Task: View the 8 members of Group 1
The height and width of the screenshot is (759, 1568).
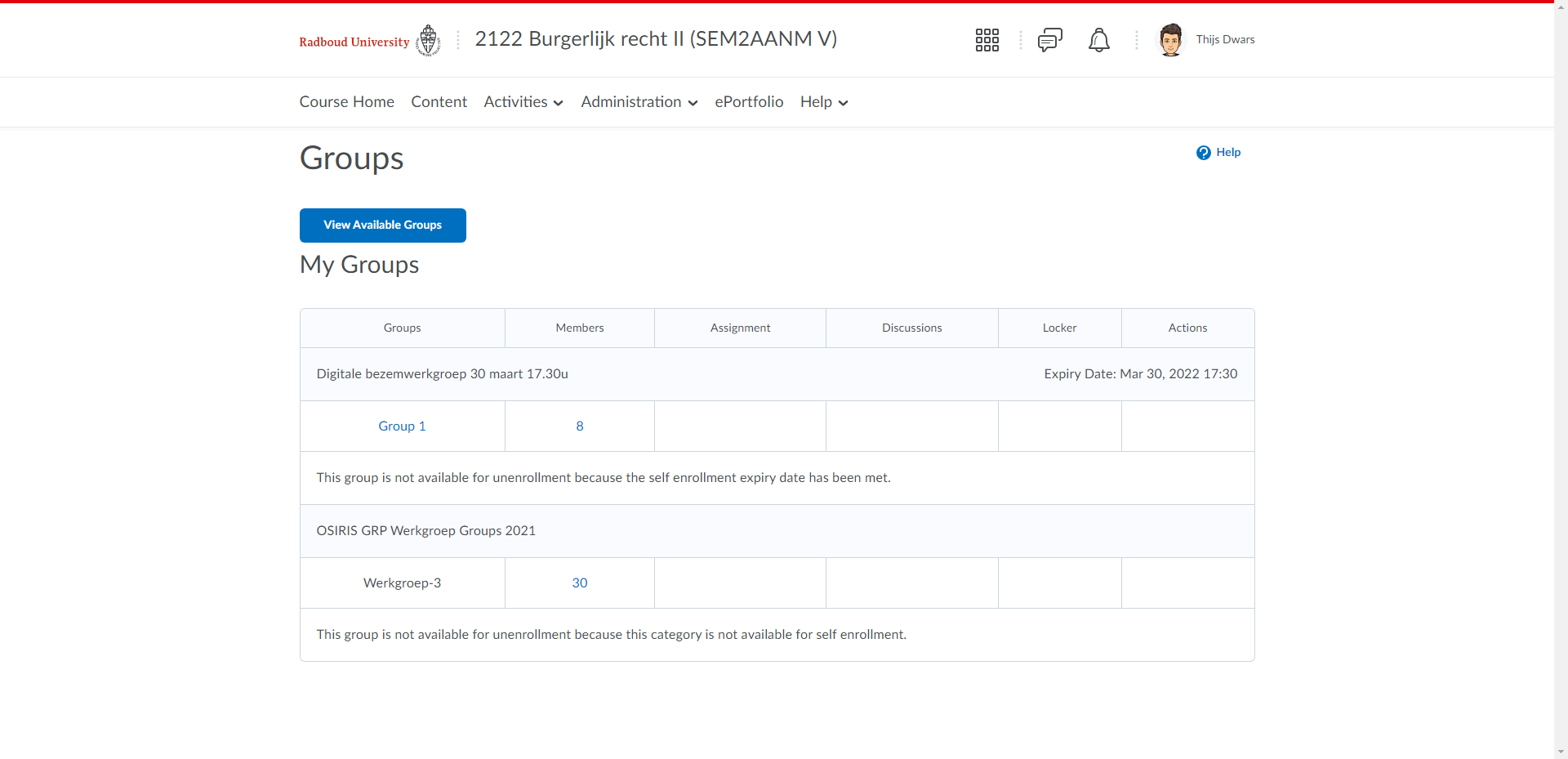Action: tap(580, 426)
